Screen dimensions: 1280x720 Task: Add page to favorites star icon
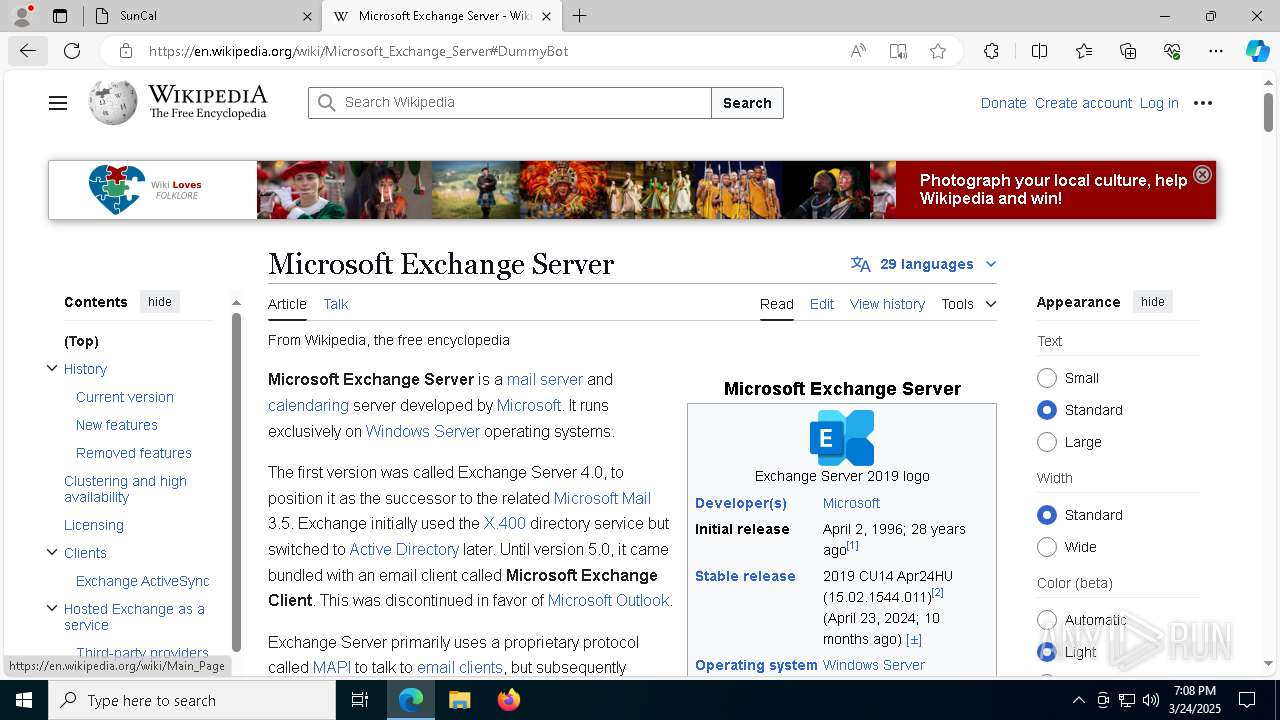938,51
